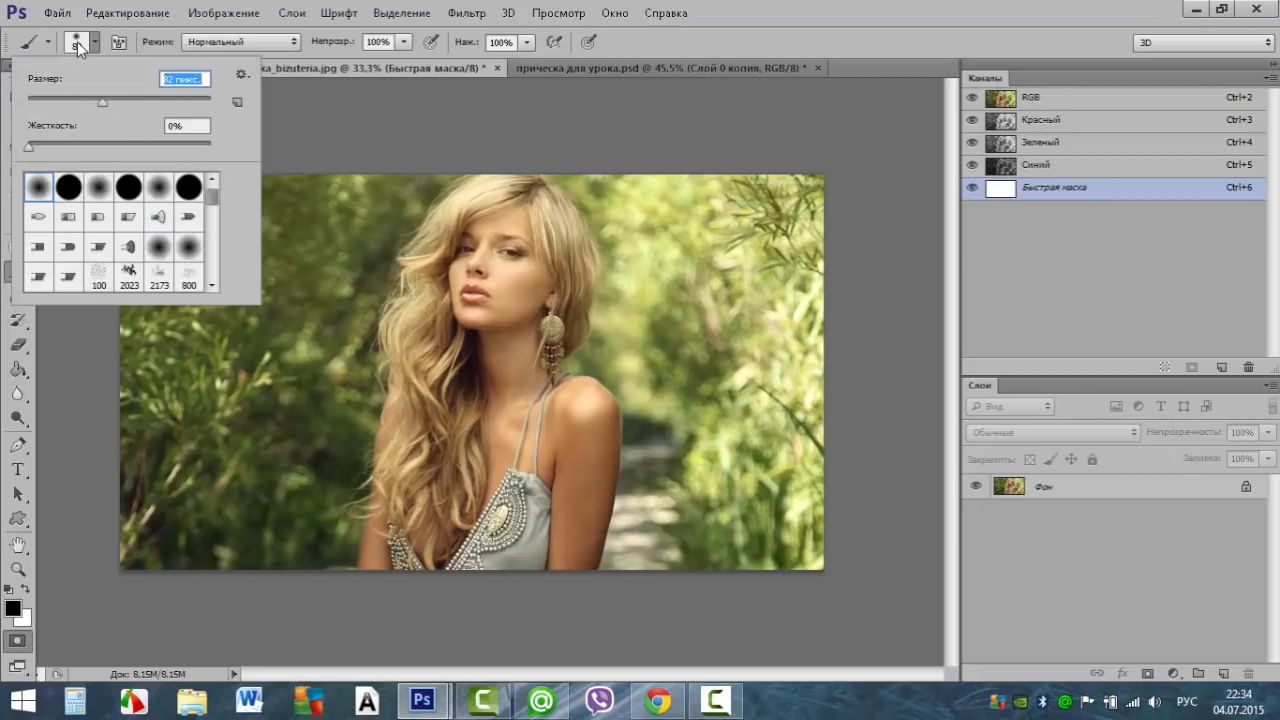Image resolution: width=1280 pixels, height=720 pixels.
Task: Select the Eraser tool
Action: coord(18,344)
